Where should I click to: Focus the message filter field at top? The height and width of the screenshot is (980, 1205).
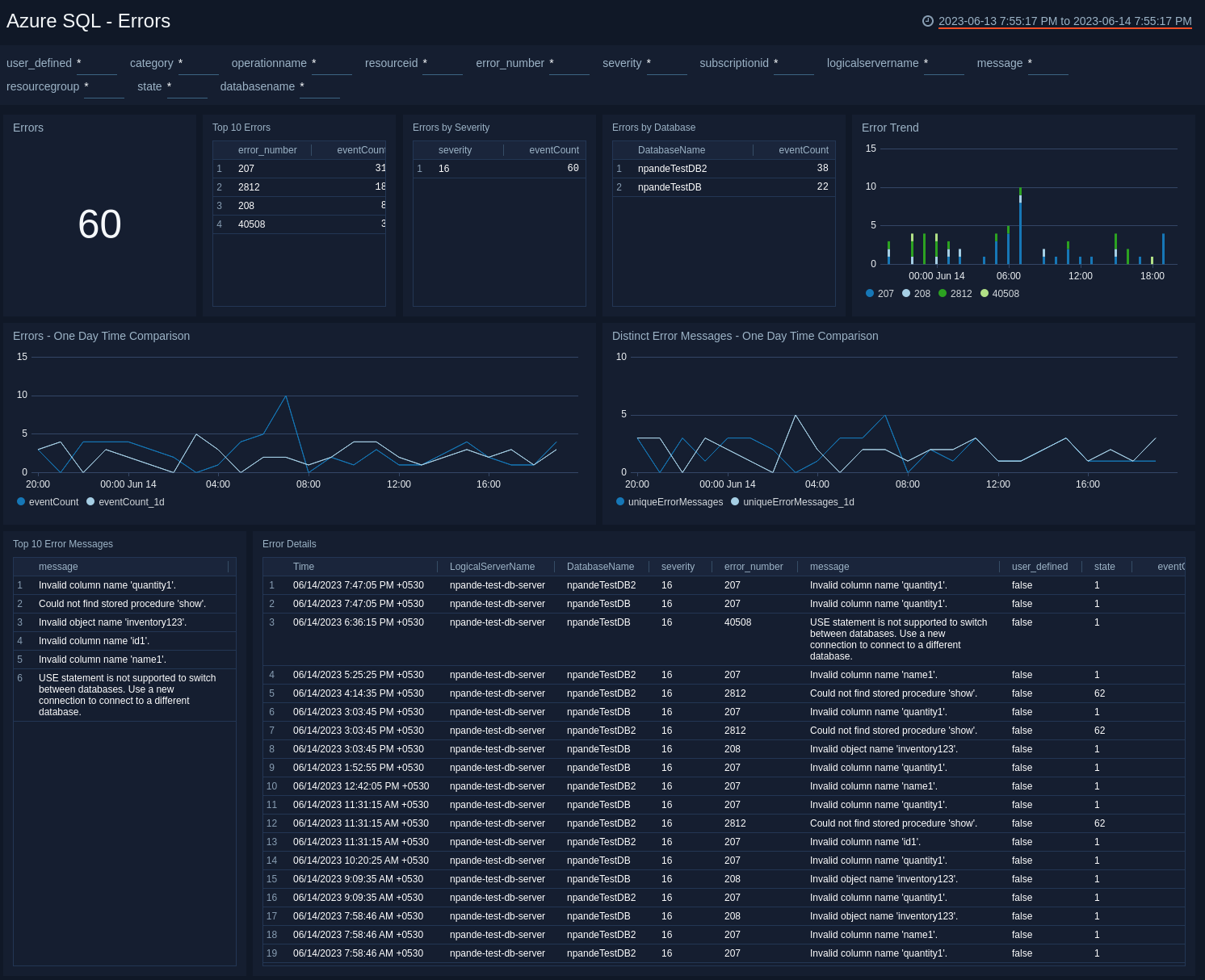pyautogui.click(x=1048, y=64)
